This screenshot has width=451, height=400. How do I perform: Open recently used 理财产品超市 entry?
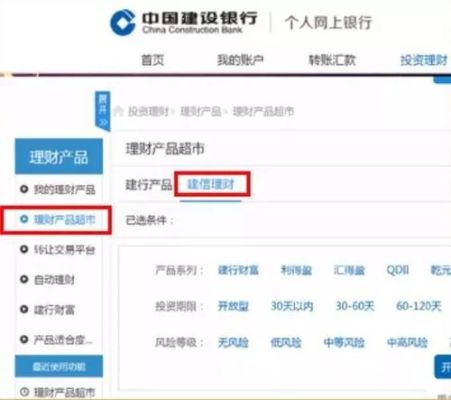(65, 392)
